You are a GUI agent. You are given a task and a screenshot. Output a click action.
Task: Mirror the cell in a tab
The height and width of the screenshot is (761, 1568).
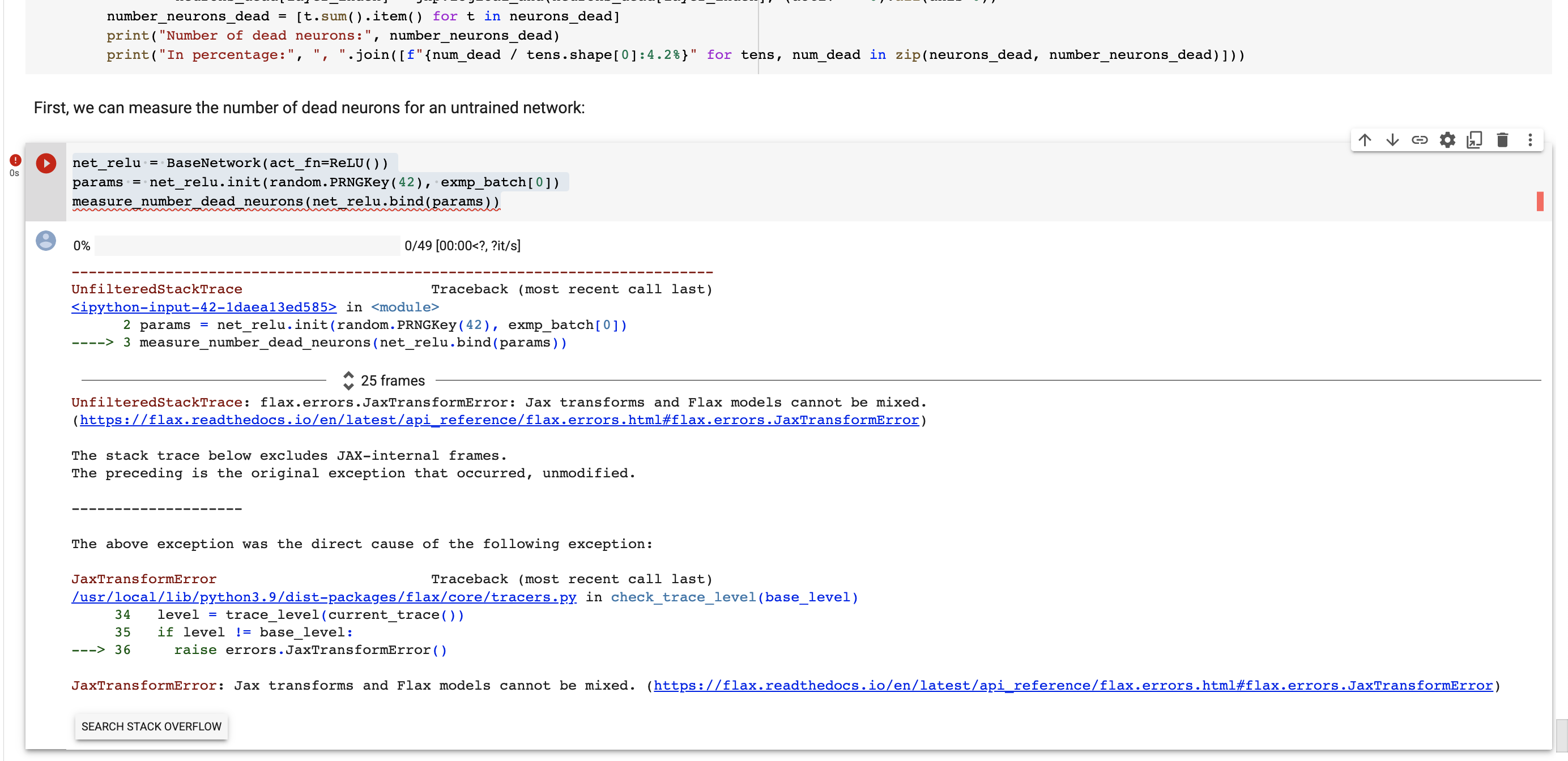pos(1475,139)
